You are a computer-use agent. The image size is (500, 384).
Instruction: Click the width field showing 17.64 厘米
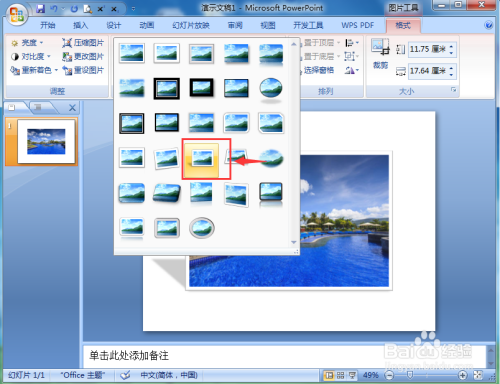(428, 71)
